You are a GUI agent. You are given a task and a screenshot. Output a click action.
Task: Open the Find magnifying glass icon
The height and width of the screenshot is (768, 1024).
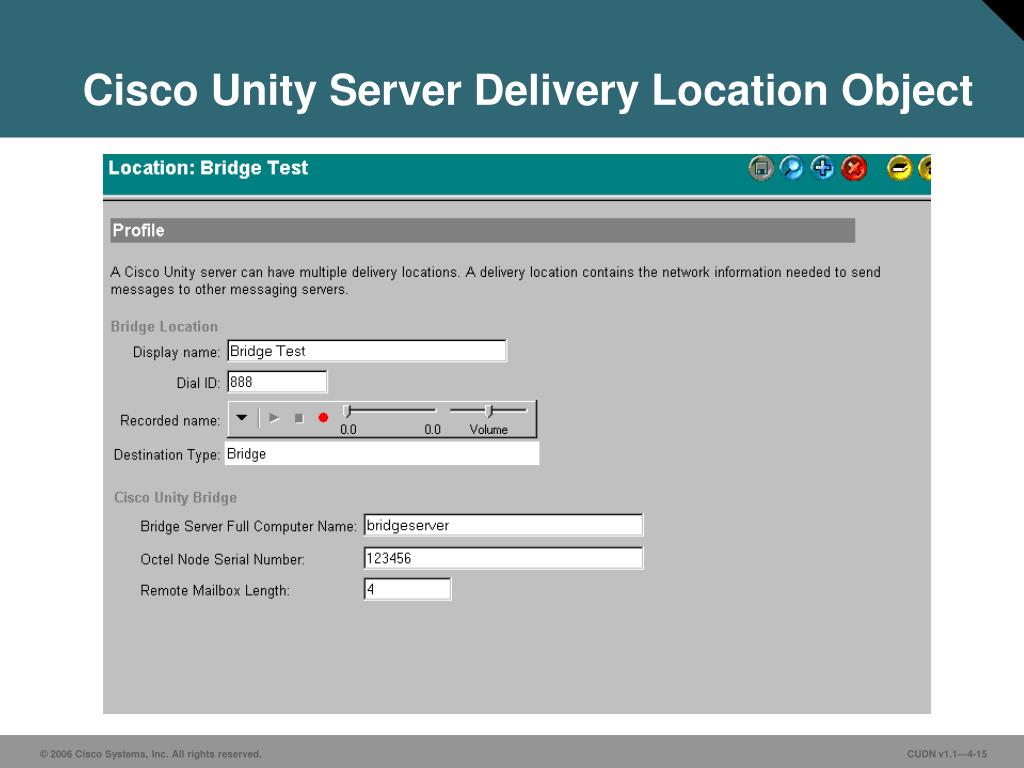click(792, 168)
